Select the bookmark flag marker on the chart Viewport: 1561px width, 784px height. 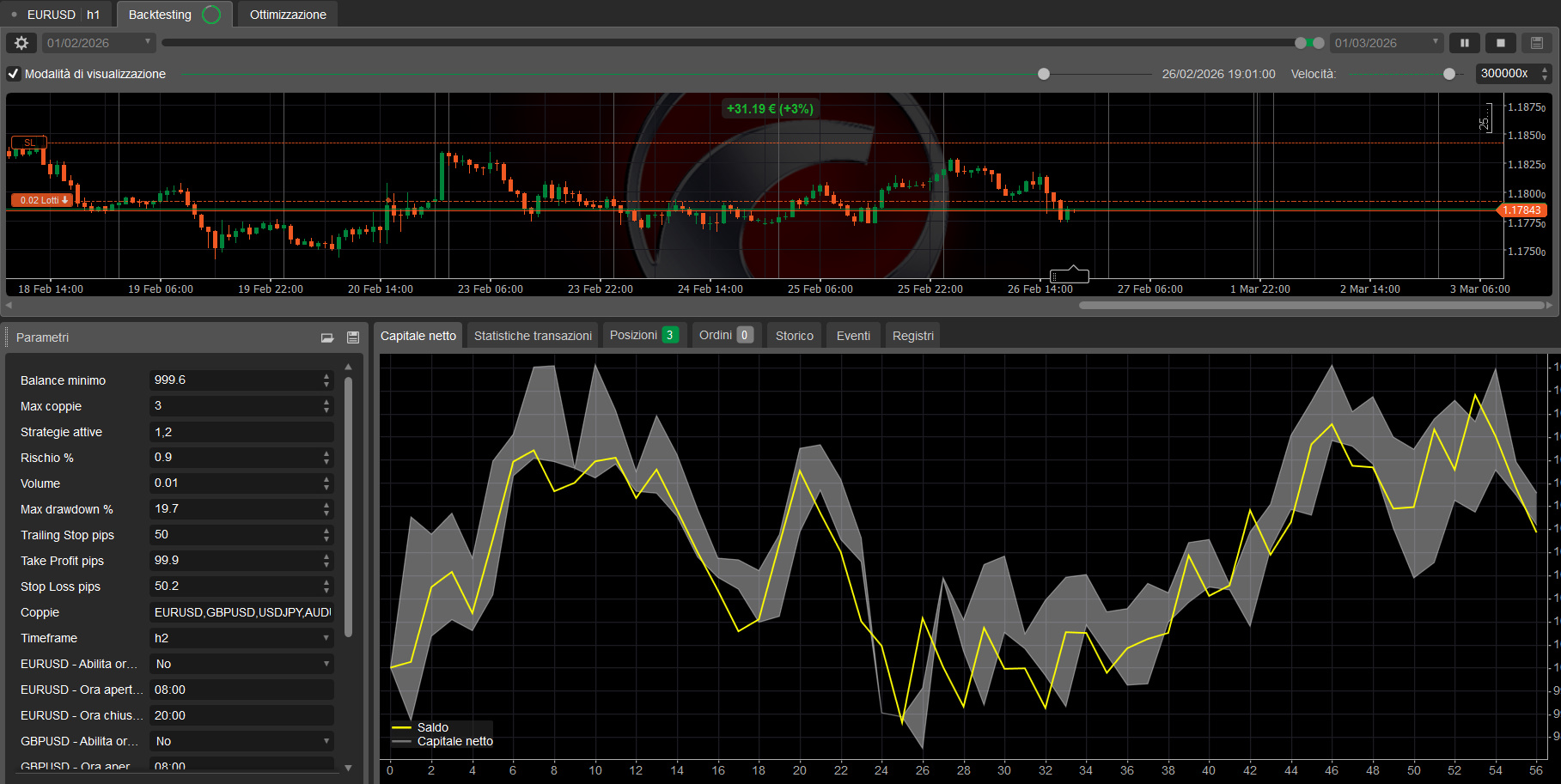coord(1070,275)
